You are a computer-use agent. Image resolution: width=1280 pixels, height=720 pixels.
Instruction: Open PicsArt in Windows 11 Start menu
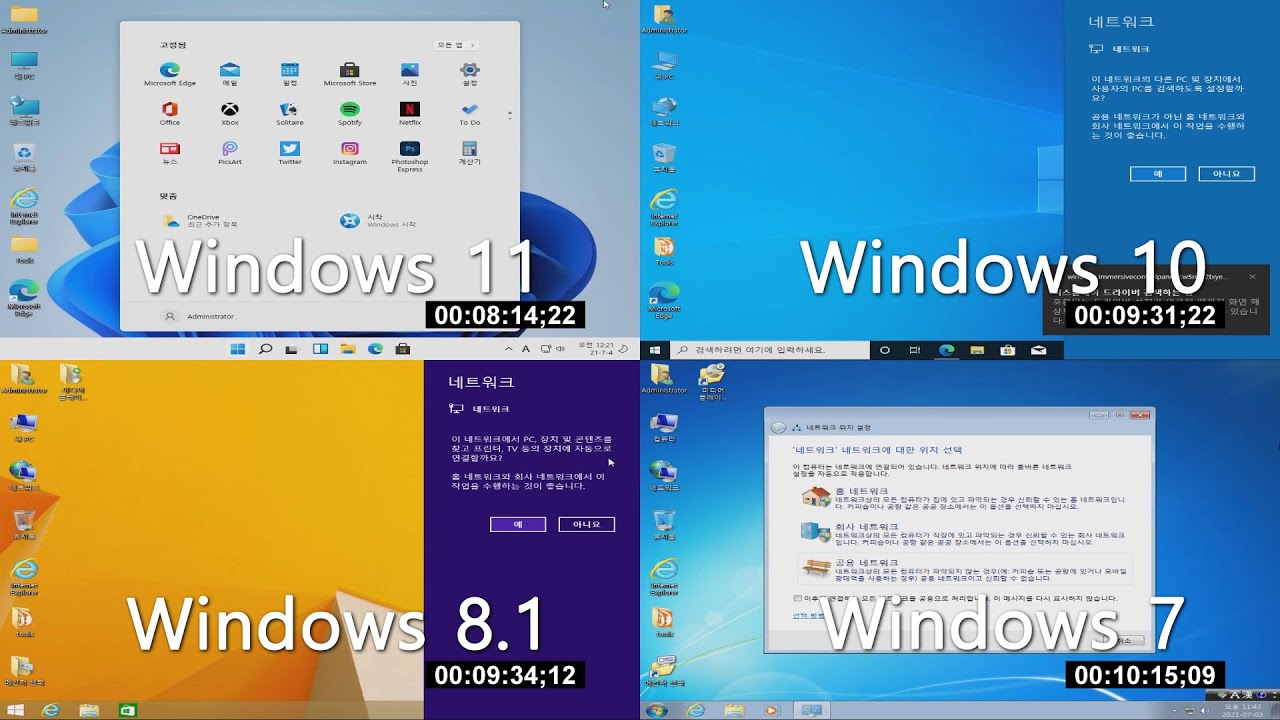tap(230, 153)
